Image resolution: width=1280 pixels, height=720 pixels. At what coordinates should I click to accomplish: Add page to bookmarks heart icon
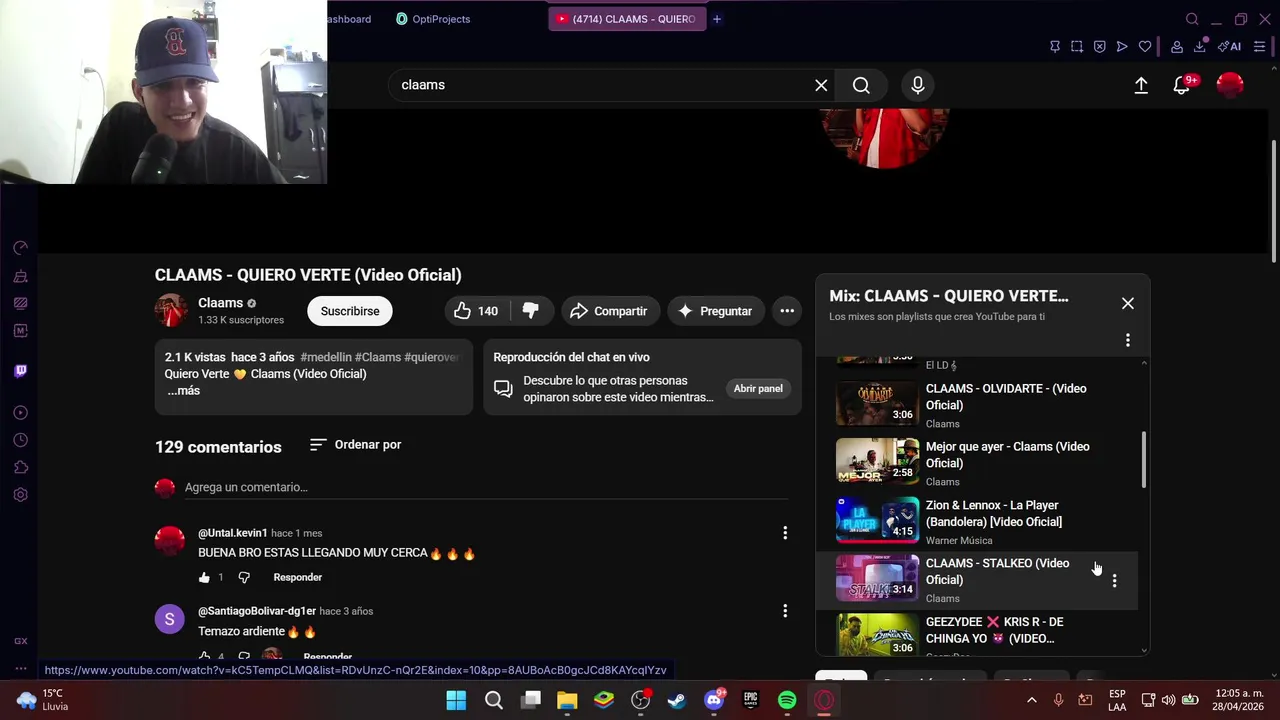[x=1145, y=47]
